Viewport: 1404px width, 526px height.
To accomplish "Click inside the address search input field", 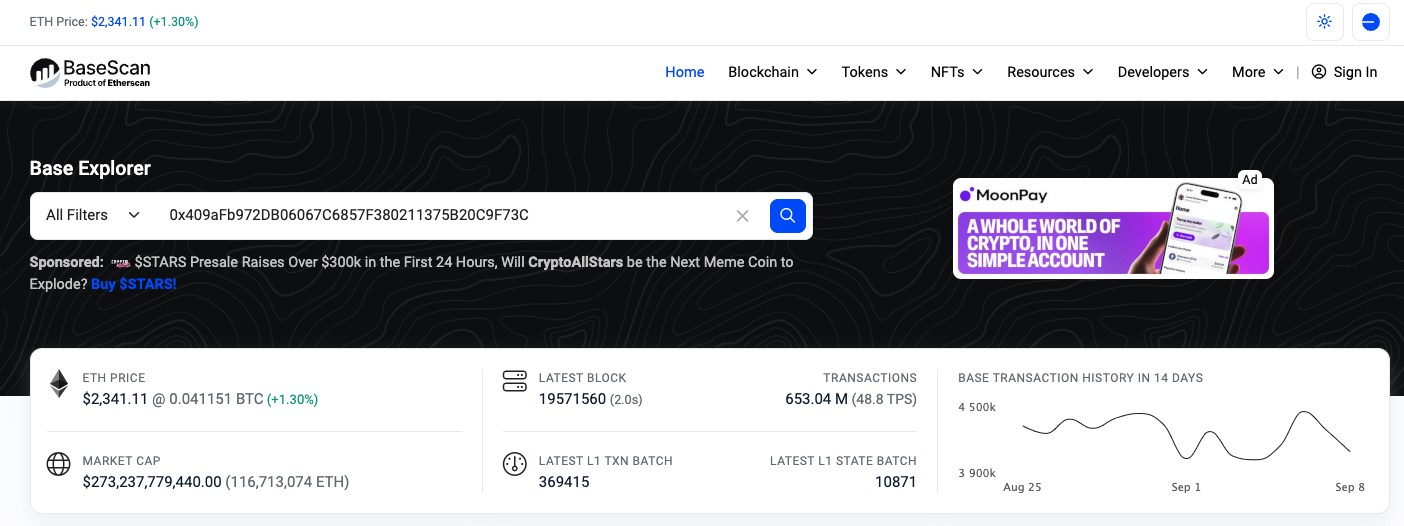I will [440, 215].
